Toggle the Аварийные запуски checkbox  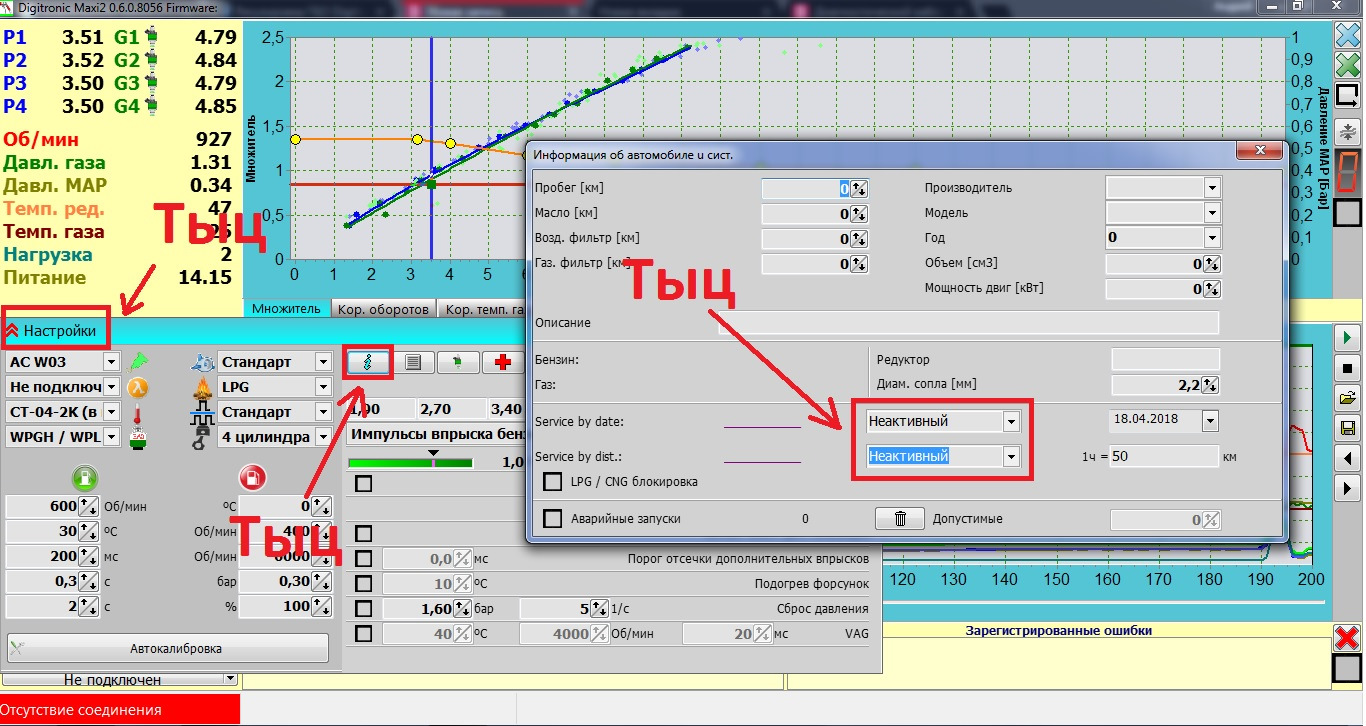pos(552,519)
